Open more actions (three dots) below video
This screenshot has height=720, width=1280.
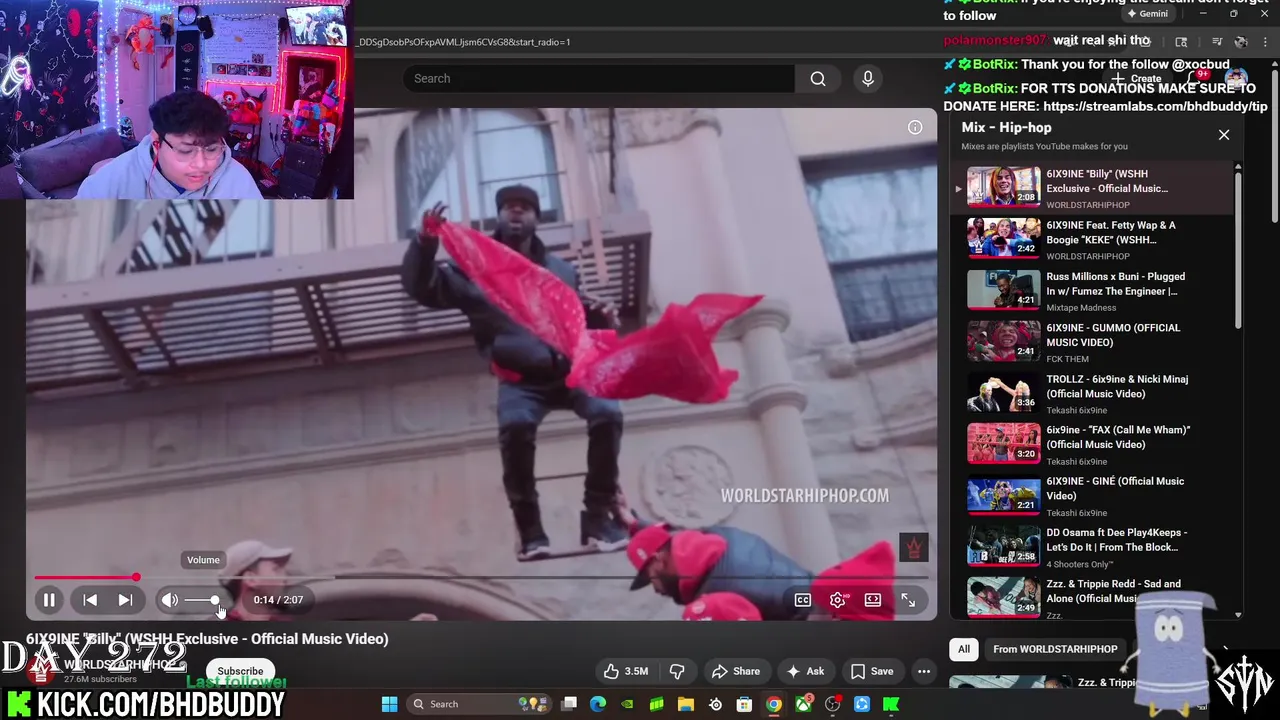[x=924, y=671]
